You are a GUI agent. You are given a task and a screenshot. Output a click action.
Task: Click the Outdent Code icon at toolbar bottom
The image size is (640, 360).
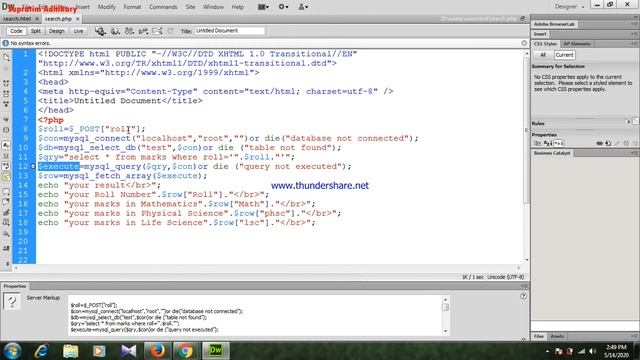(6, 264)
